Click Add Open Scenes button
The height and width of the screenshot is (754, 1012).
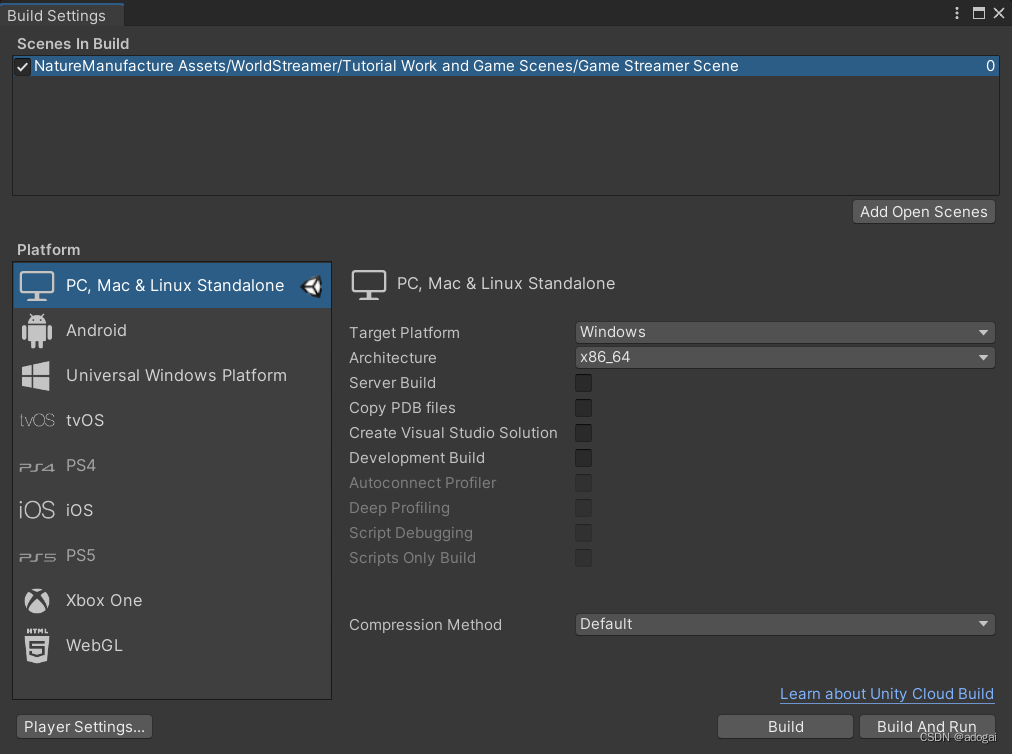tap(924, 212)
